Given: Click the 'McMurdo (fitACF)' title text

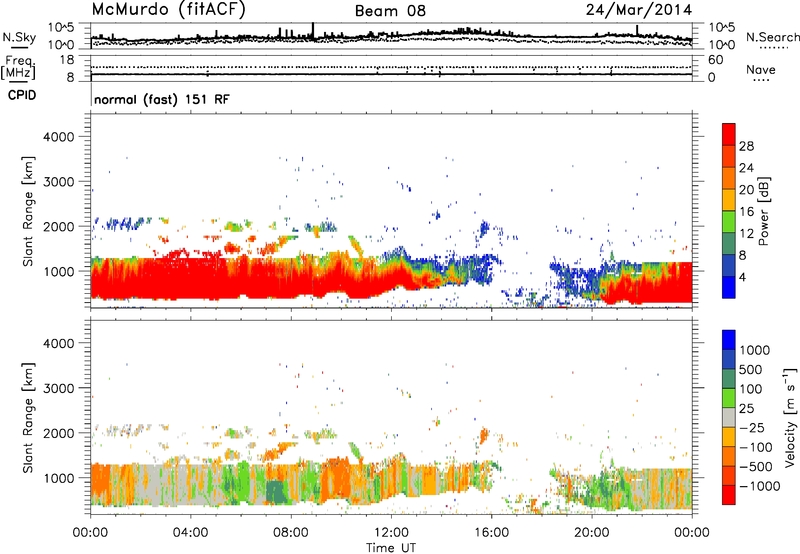Looking at the screenshot, I should pyautogui.click(x=168, y=10).
